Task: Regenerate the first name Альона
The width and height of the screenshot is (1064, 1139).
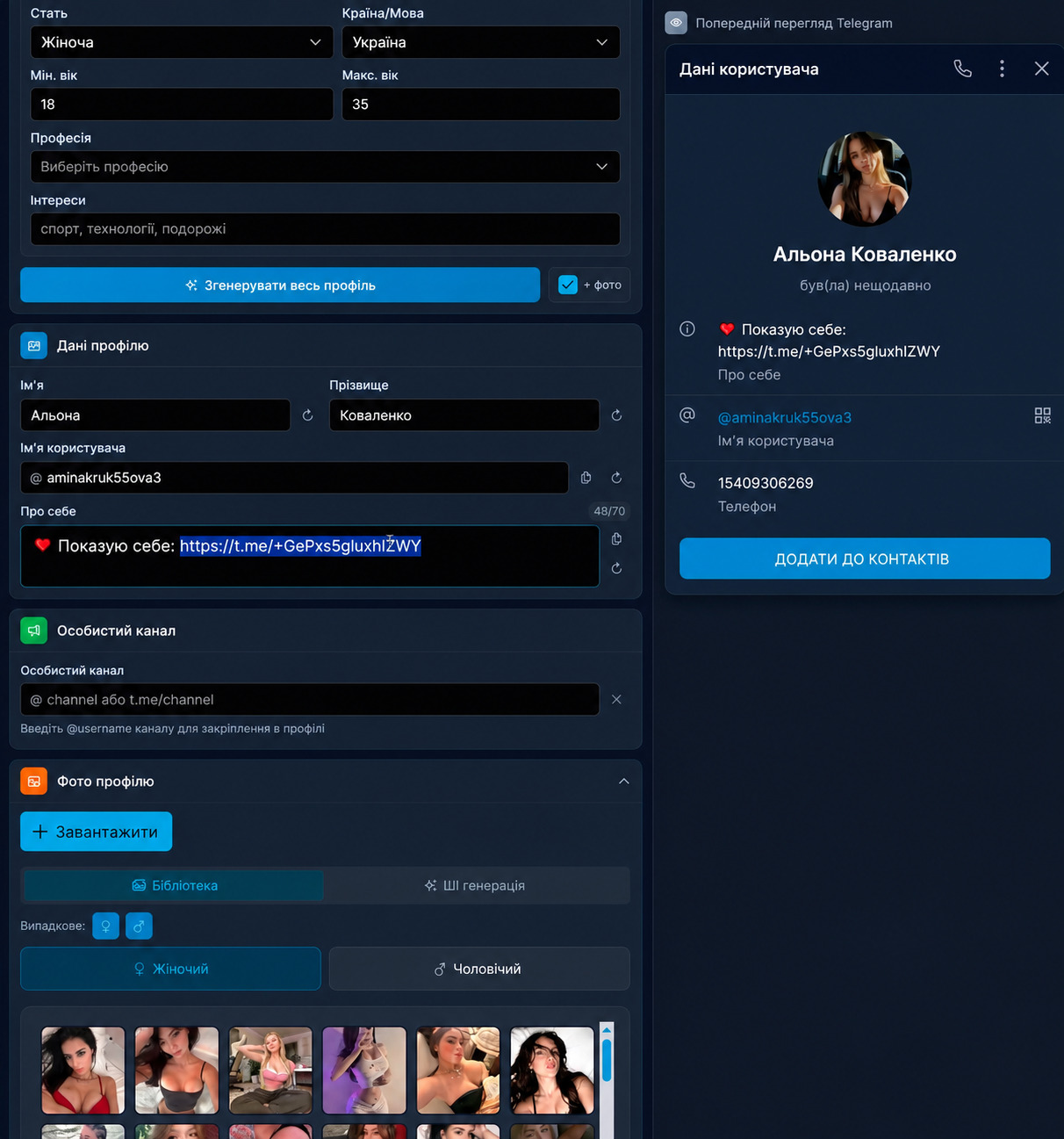Action: point(307,415)
